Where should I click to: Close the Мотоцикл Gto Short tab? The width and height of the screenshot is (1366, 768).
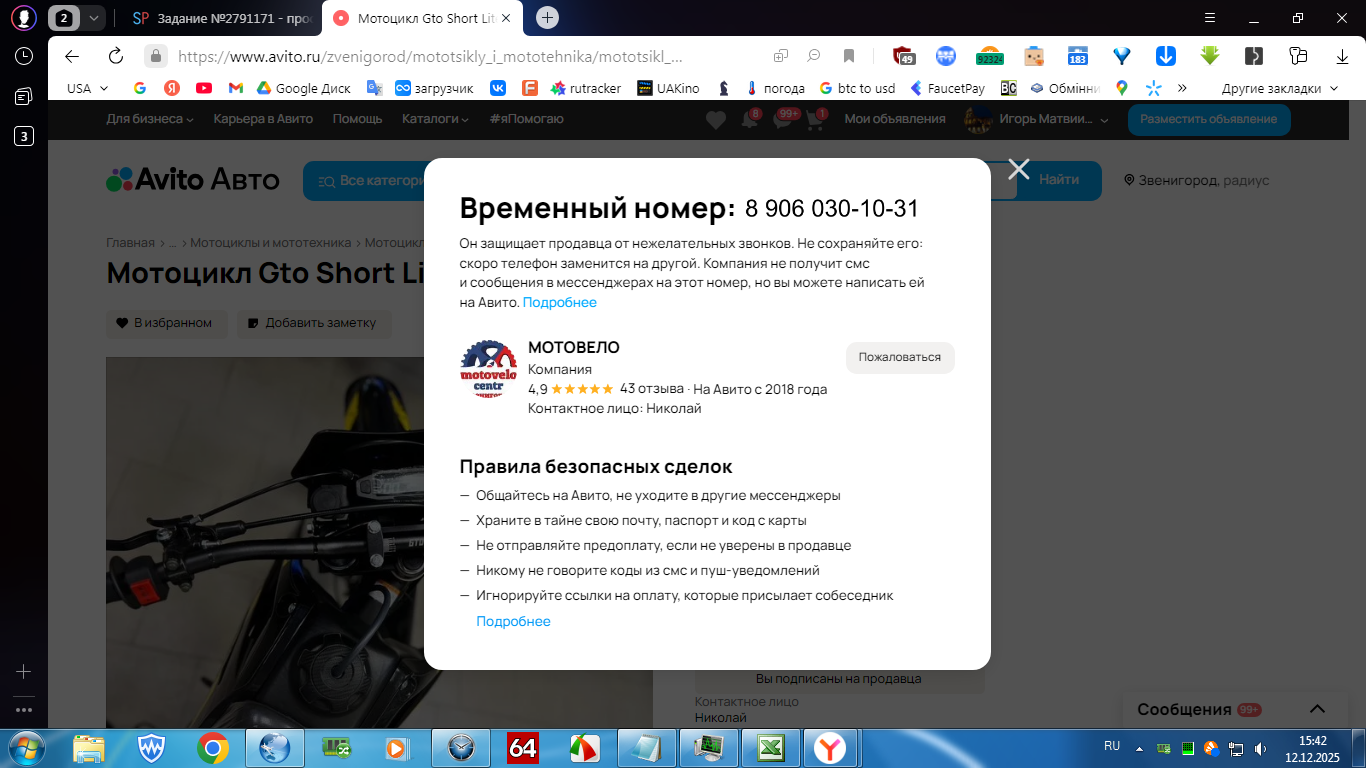(506, 18)
